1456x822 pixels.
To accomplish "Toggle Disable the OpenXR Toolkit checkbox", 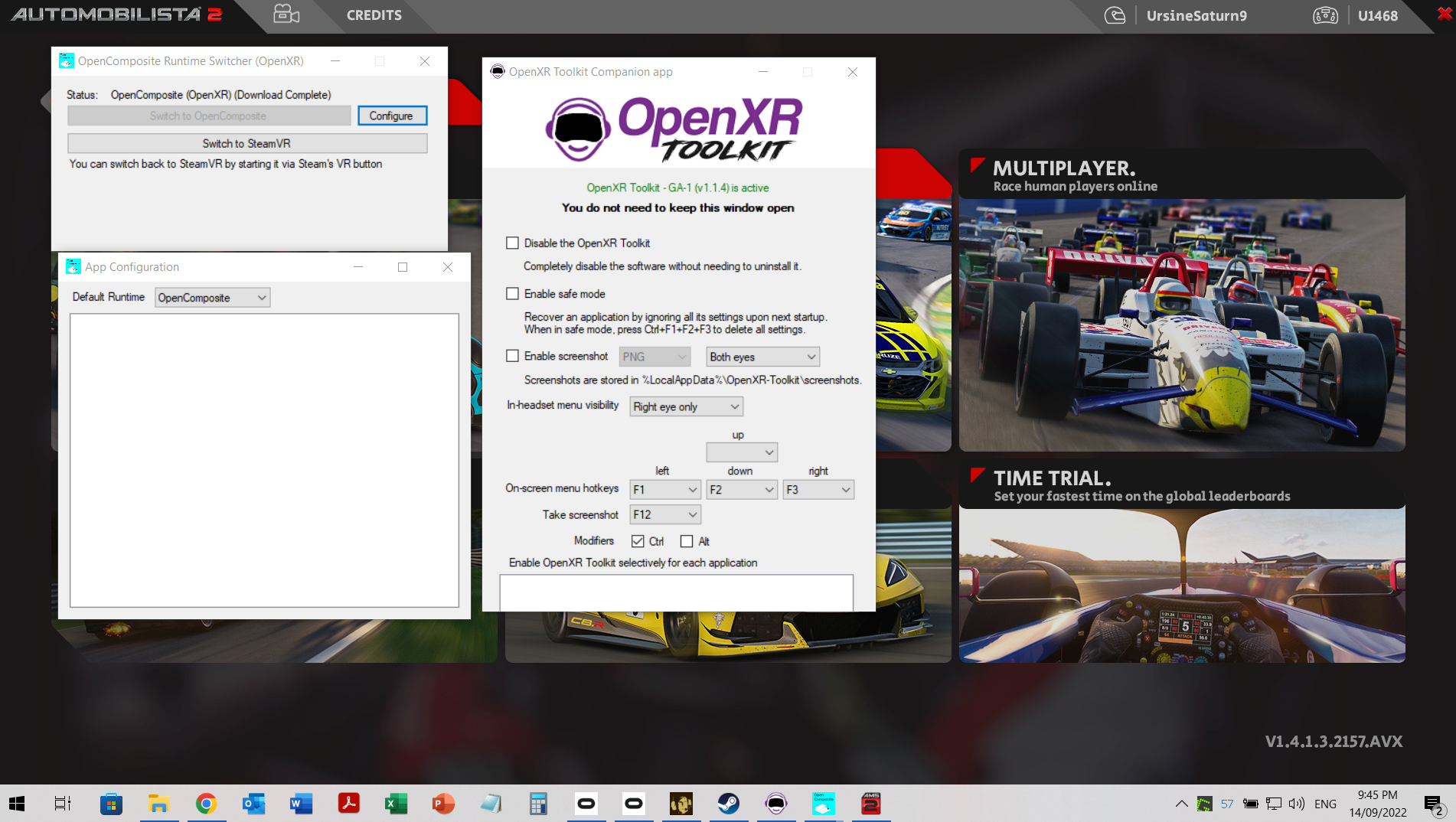I will [512, 243].
